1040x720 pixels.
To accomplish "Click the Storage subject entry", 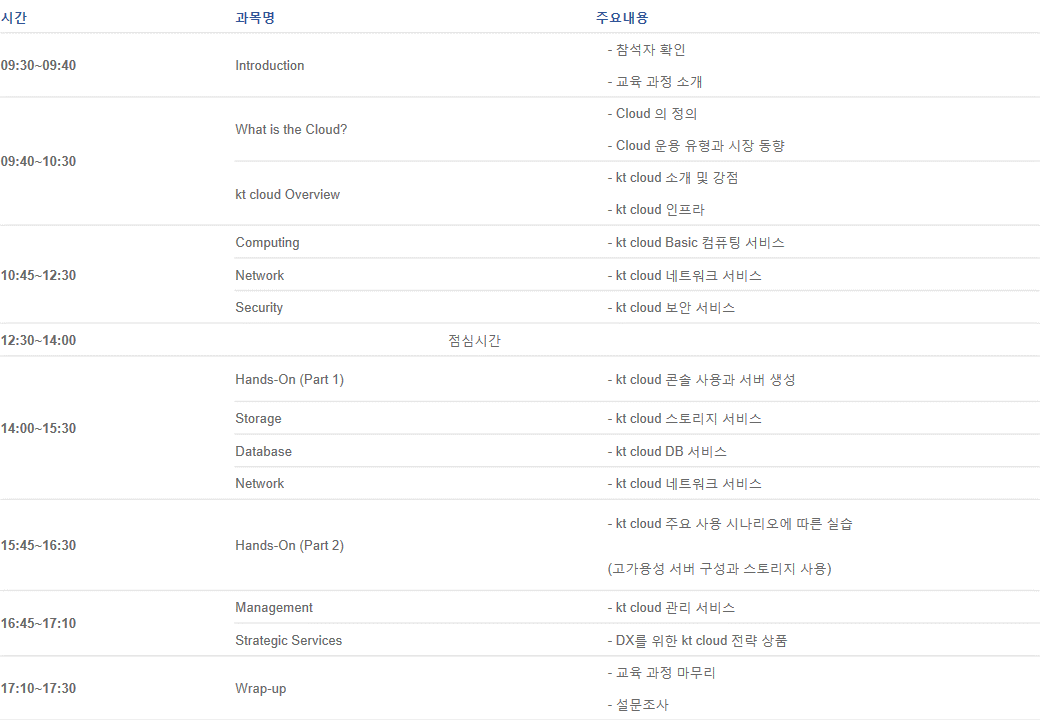I will [x=258, y=418].
